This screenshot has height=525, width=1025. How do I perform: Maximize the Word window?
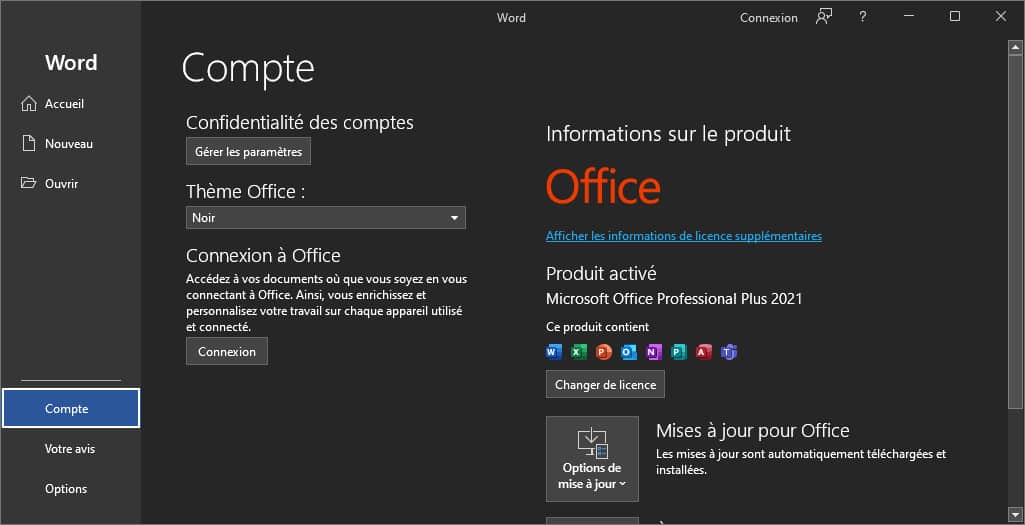click(x=955, y=16)
